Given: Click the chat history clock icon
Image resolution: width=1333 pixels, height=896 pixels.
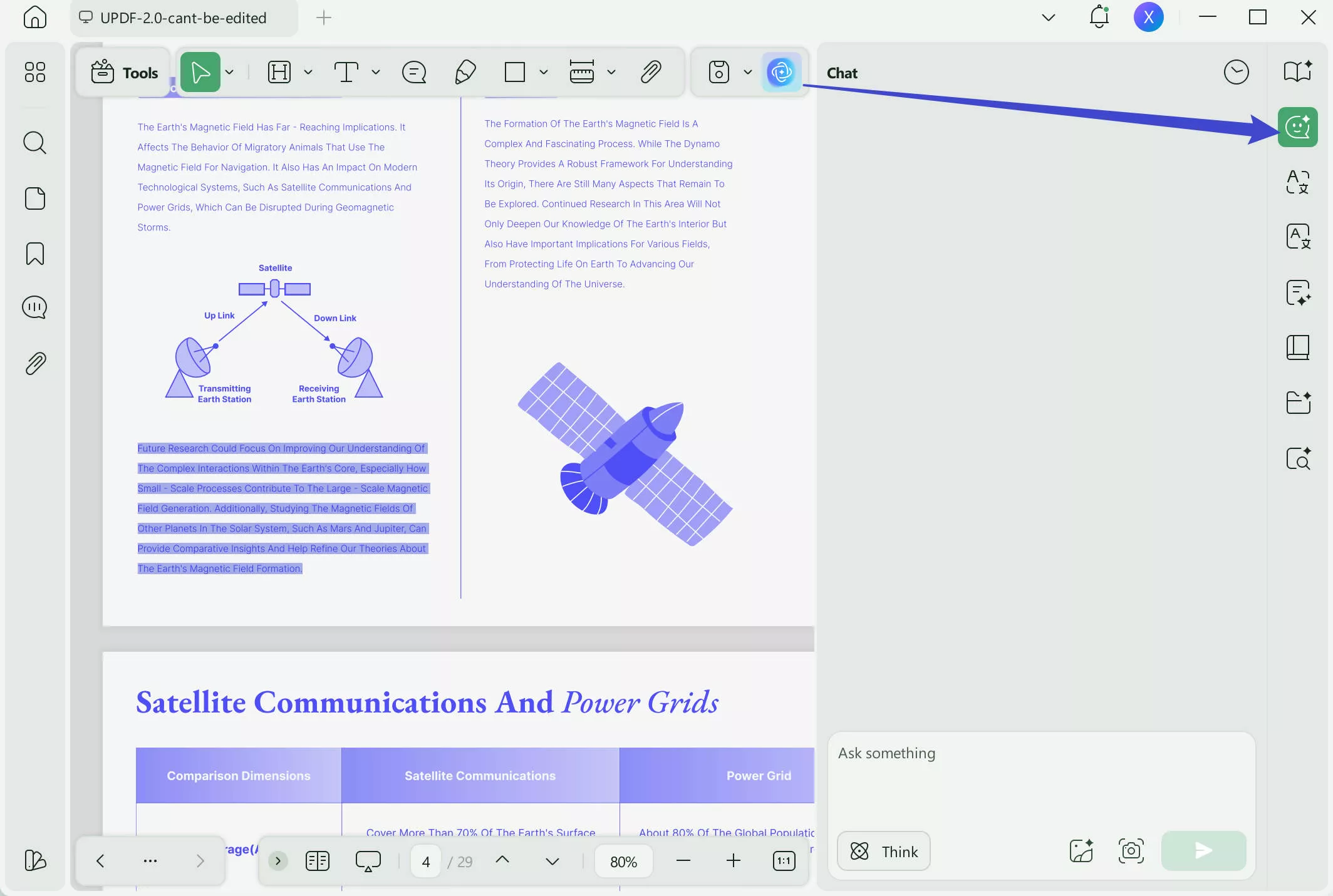Looking at the screenshot, I should coord(1236,73).
